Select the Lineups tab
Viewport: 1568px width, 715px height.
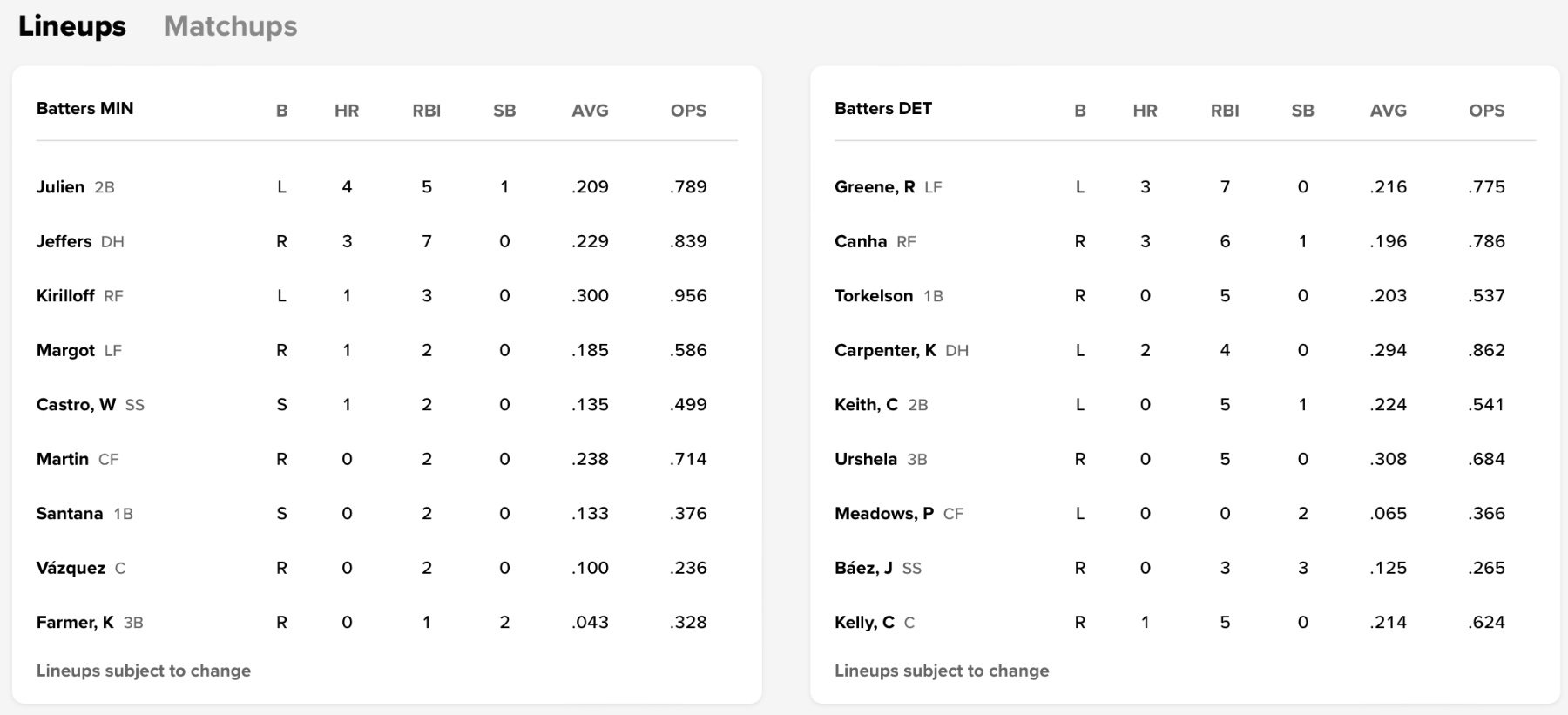[x=71, y=26]
